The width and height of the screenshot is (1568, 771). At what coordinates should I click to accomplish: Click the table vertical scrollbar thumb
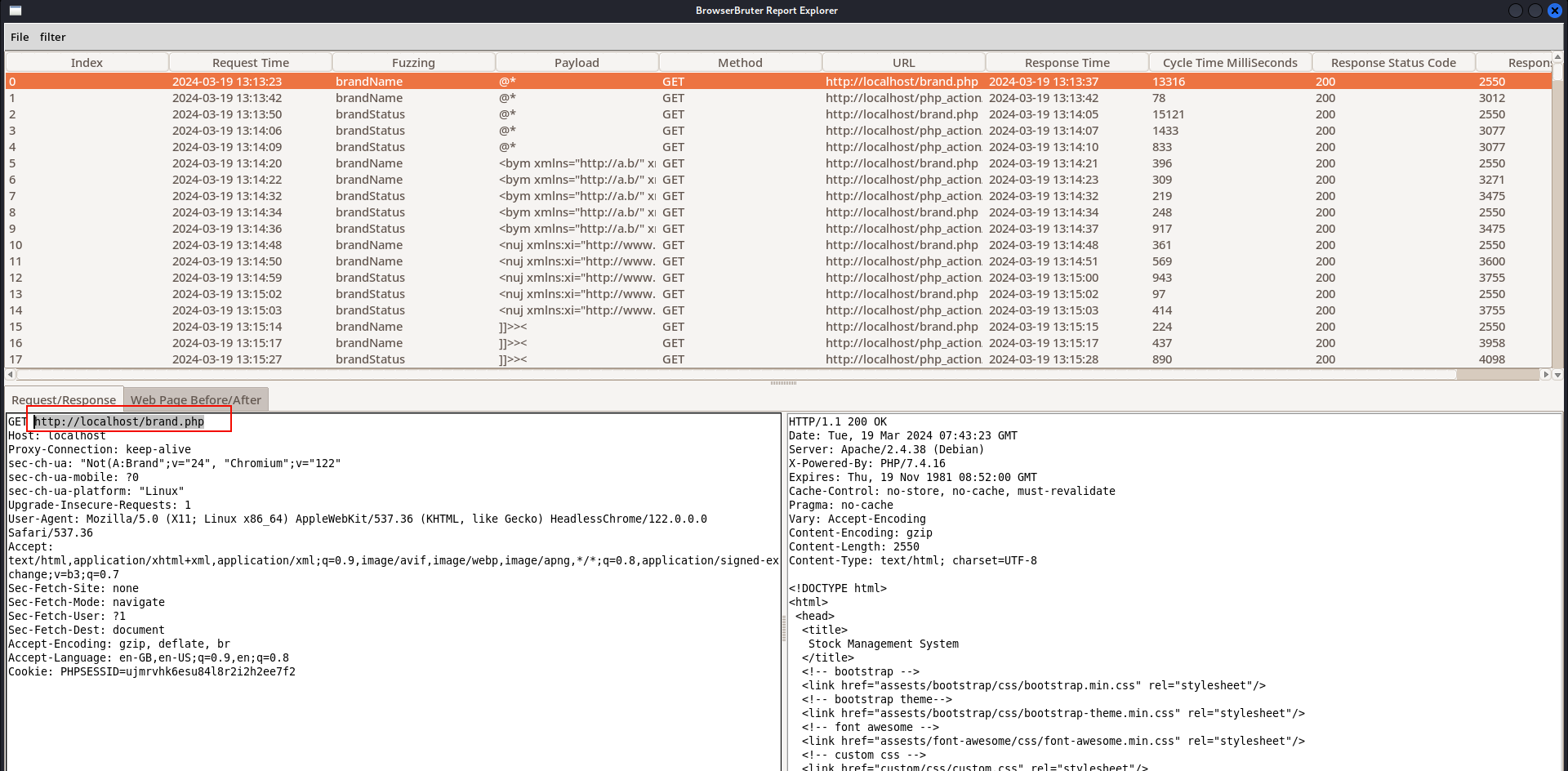1557,72
